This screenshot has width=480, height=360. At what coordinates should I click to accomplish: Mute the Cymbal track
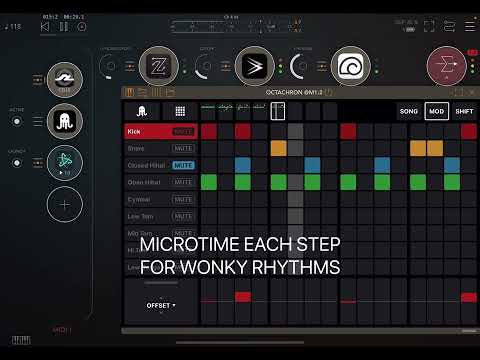[183, 199]
